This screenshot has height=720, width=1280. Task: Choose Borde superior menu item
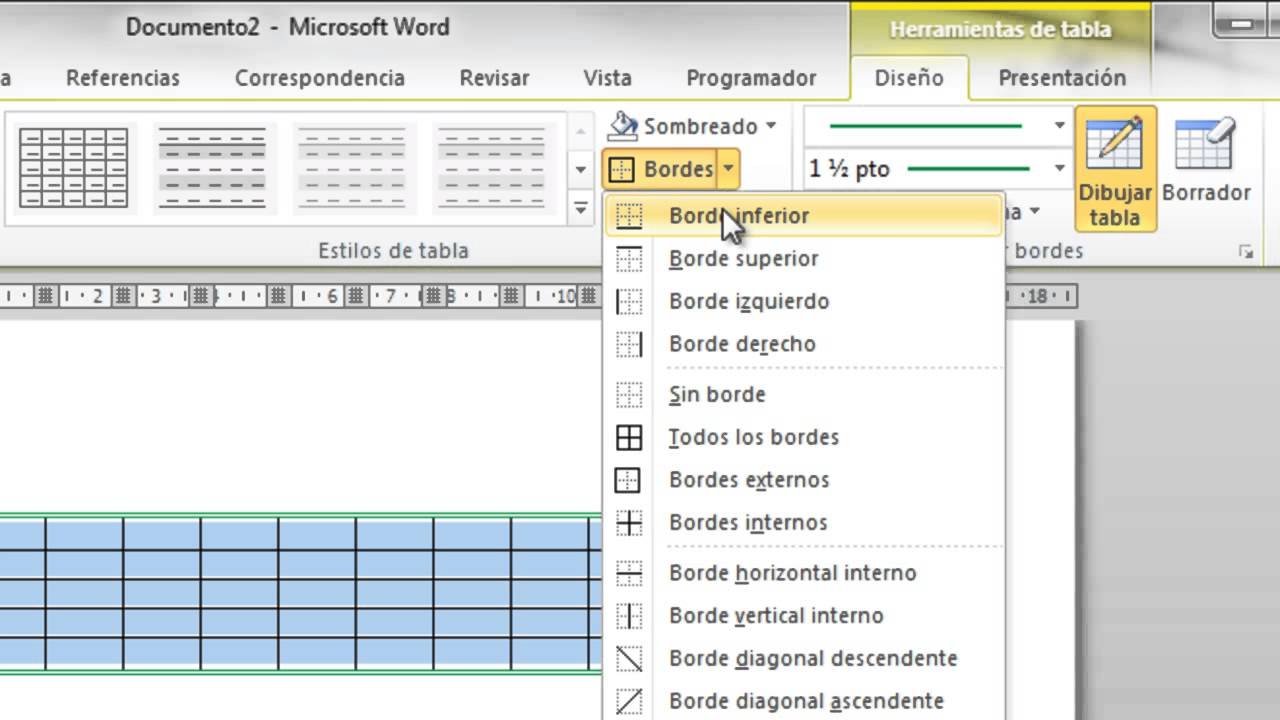point(804,258)
